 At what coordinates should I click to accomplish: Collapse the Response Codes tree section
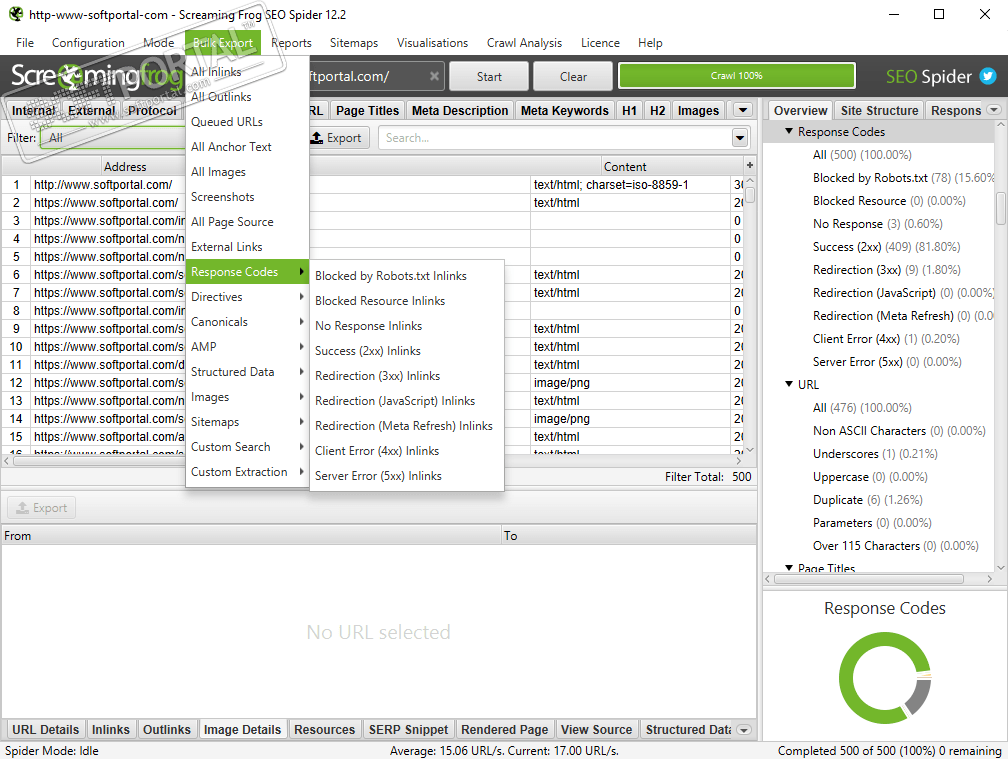(789, 131)
